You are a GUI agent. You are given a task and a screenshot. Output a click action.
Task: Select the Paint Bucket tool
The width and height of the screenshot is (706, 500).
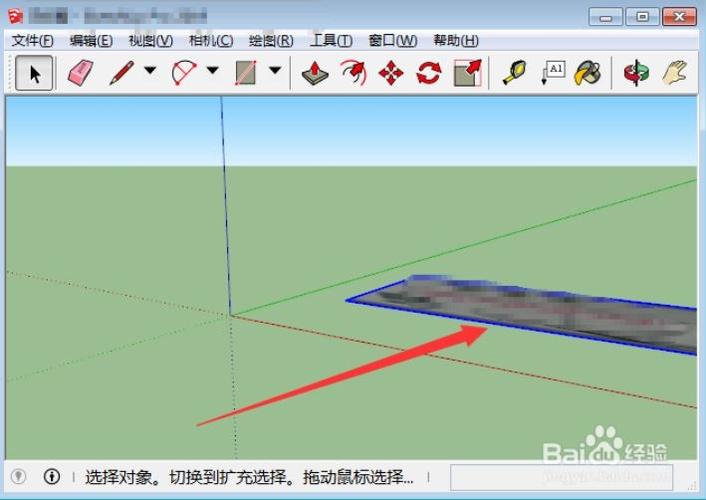coord(588,73)
